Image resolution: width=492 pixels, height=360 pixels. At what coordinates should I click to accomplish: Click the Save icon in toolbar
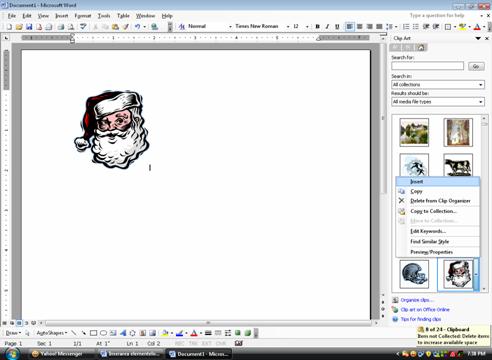29,27
